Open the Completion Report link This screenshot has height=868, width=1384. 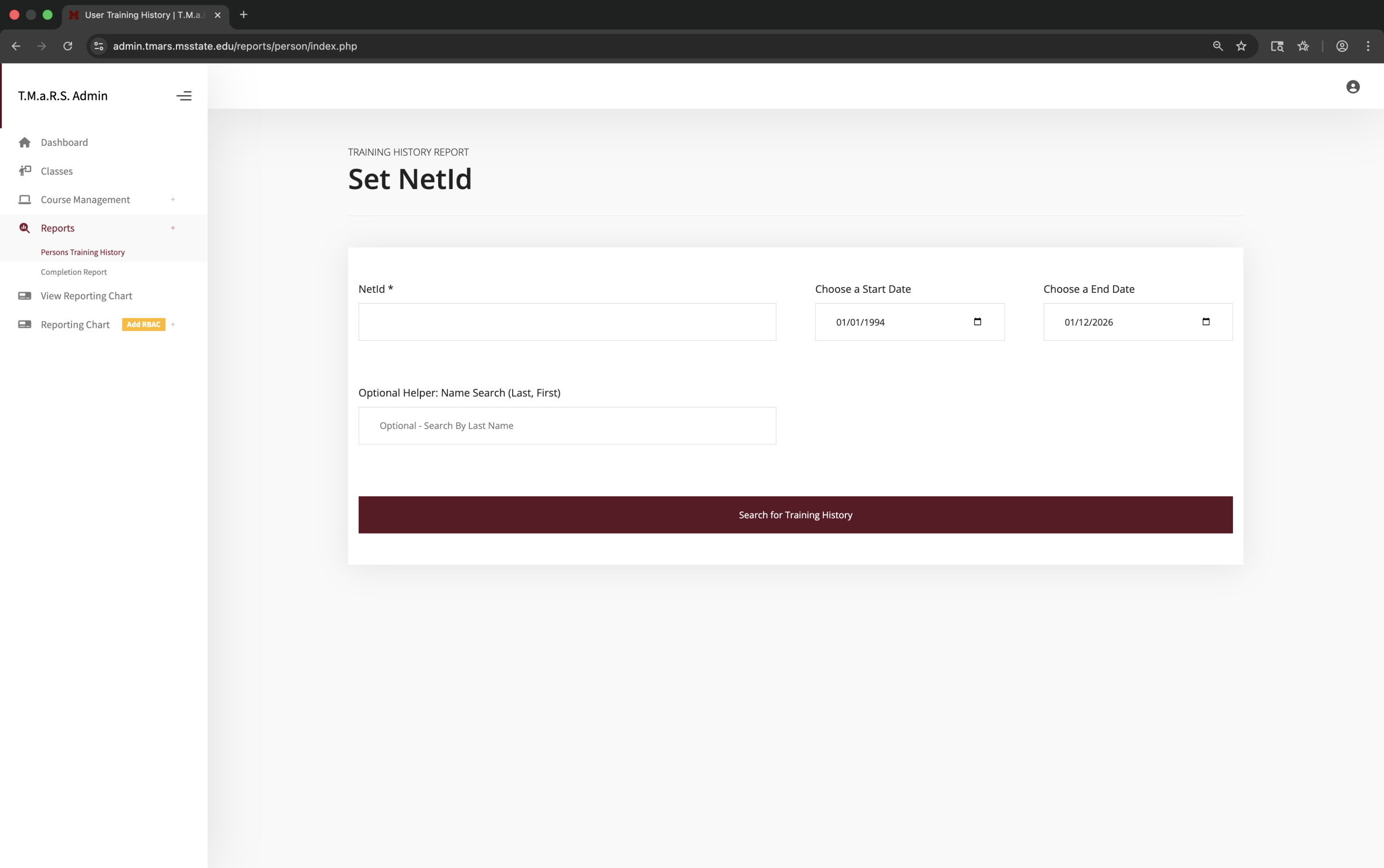coord(74,272)
